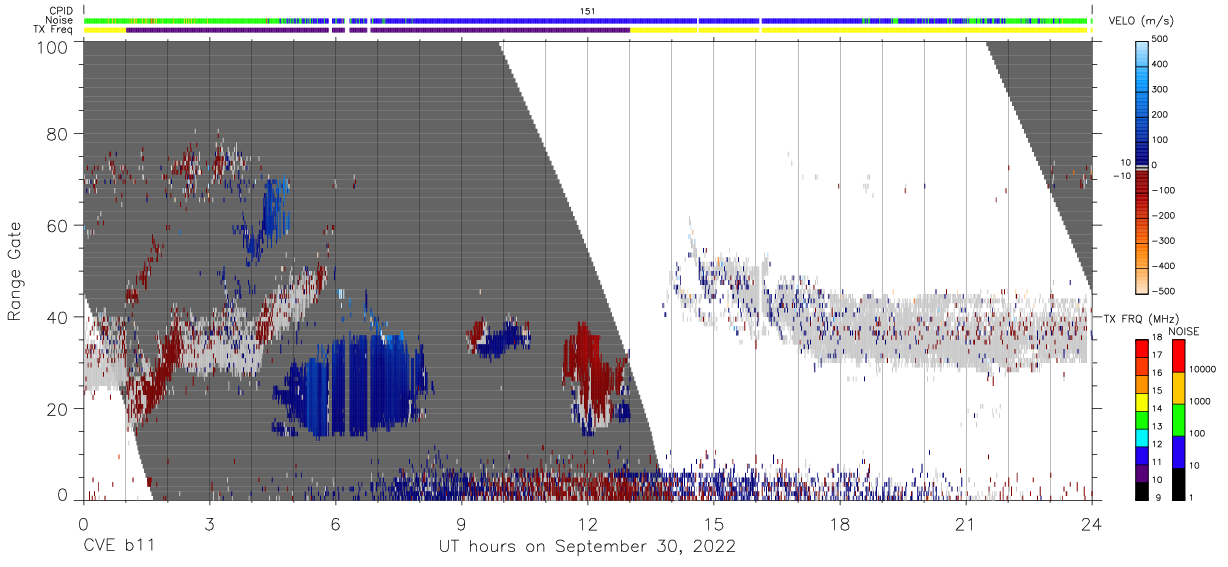Click the 9 tick on frequency colorbar

click(1156, 497)
